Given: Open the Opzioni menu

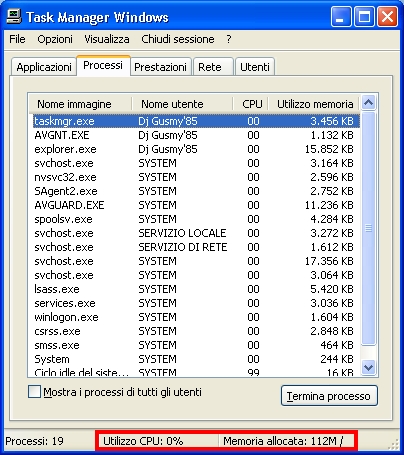Looking at the screenshot, I should click(x=55, y=39).
